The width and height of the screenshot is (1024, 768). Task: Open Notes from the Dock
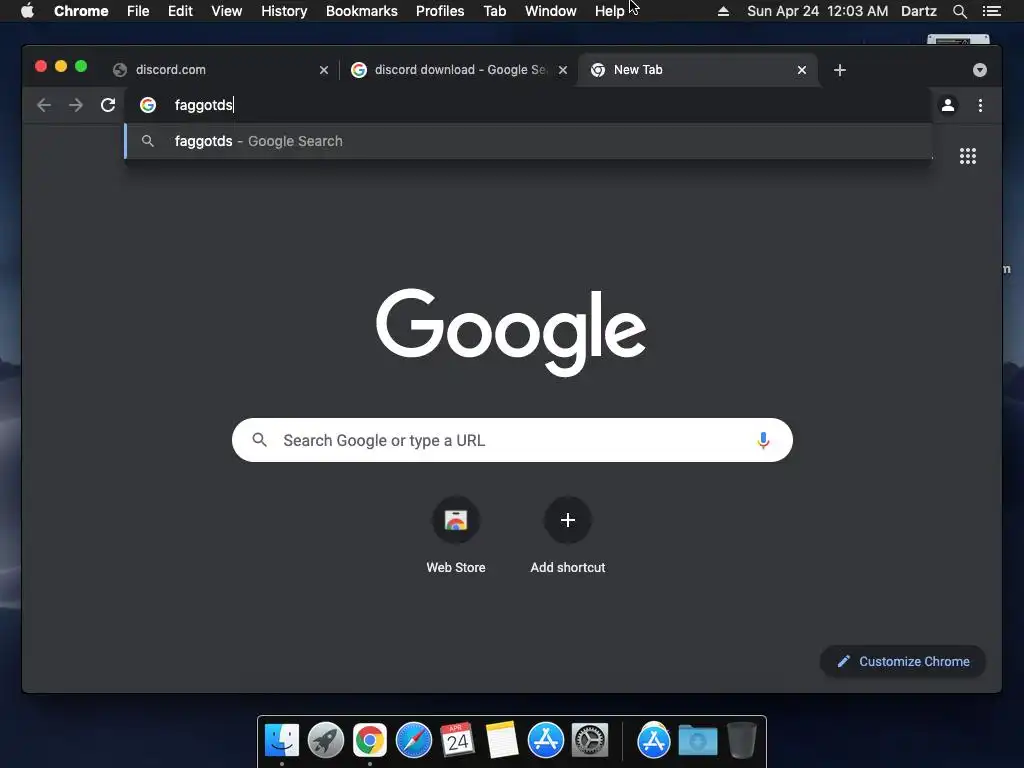[502, 740]
